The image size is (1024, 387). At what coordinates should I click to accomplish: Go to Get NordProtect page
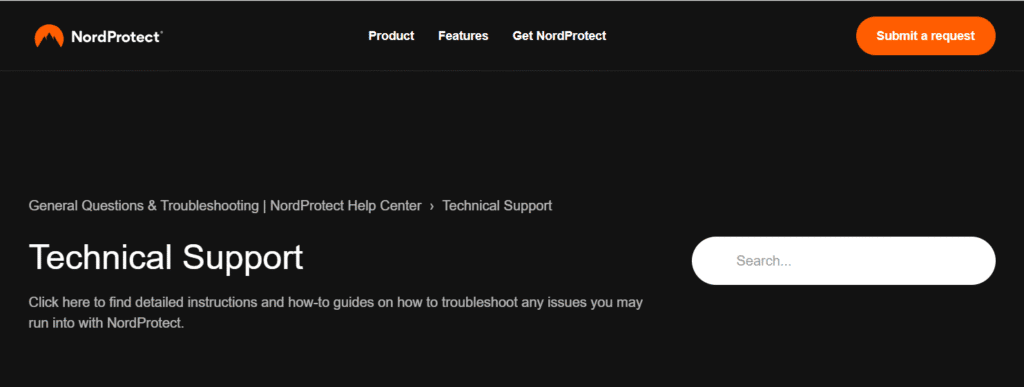559,36
